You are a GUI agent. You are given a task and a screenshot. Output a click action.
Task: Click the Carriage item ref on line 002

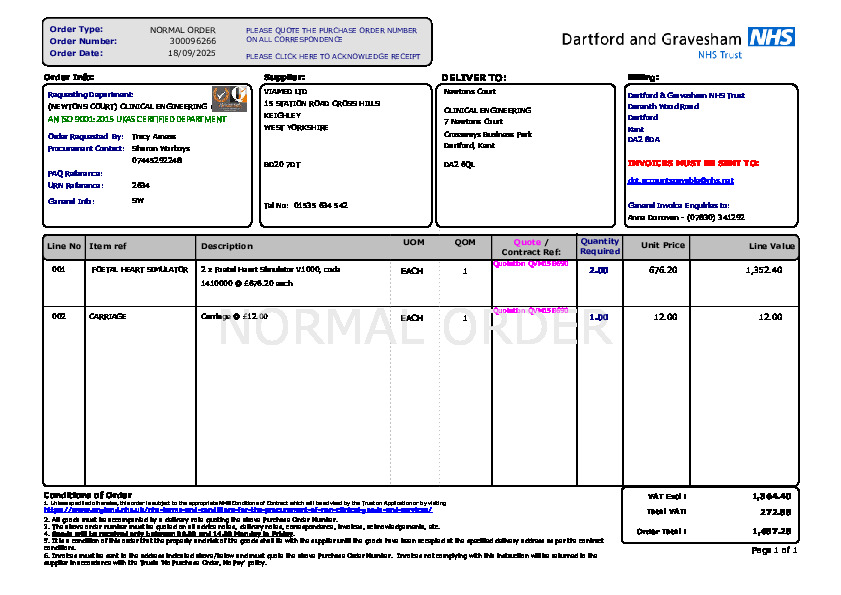pyautogui.click(x=108, y=316)
